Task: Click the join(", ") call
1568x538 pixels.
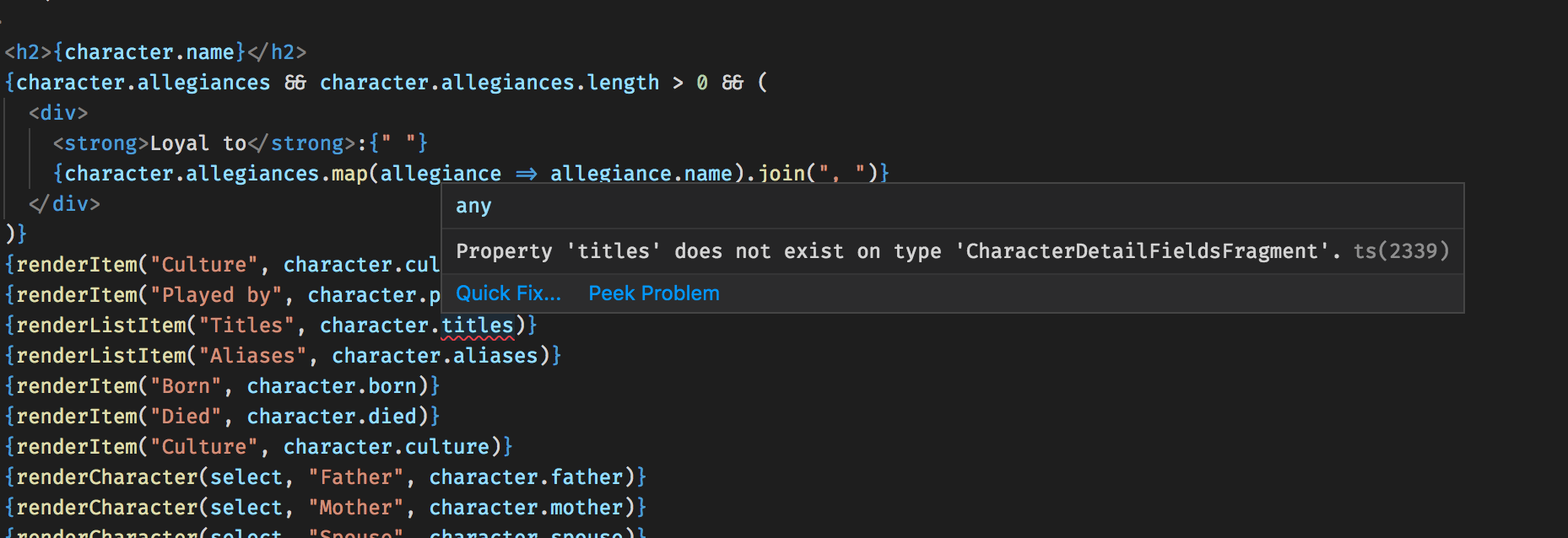Action: (x=818, y=174)
